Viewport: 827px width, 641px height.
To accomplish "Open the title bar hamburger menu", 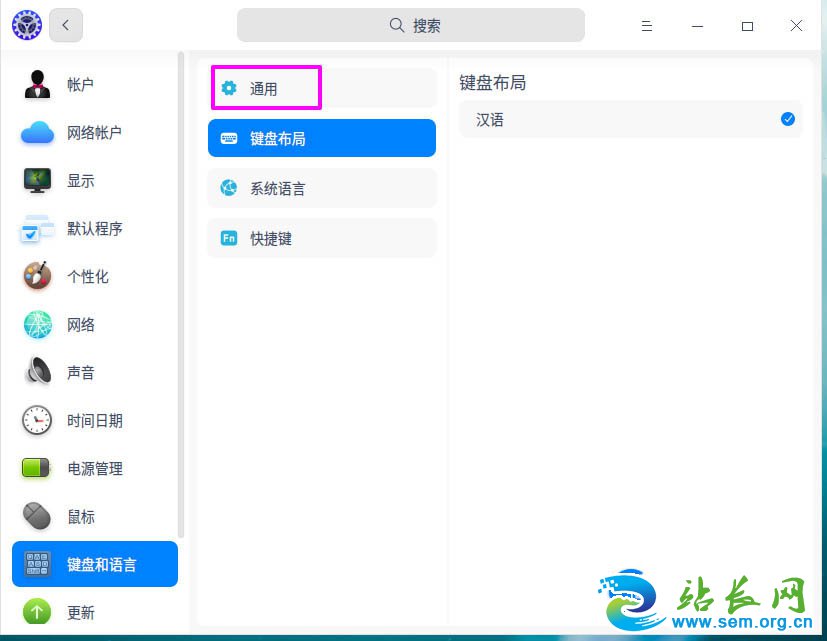I will click(647, 26).
